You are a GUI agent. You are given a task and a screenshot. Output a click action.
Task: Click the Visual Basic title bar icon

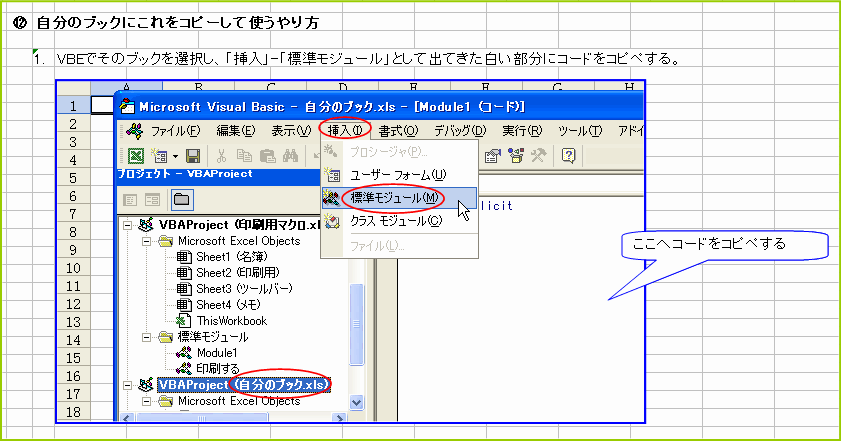click(128, 106)
